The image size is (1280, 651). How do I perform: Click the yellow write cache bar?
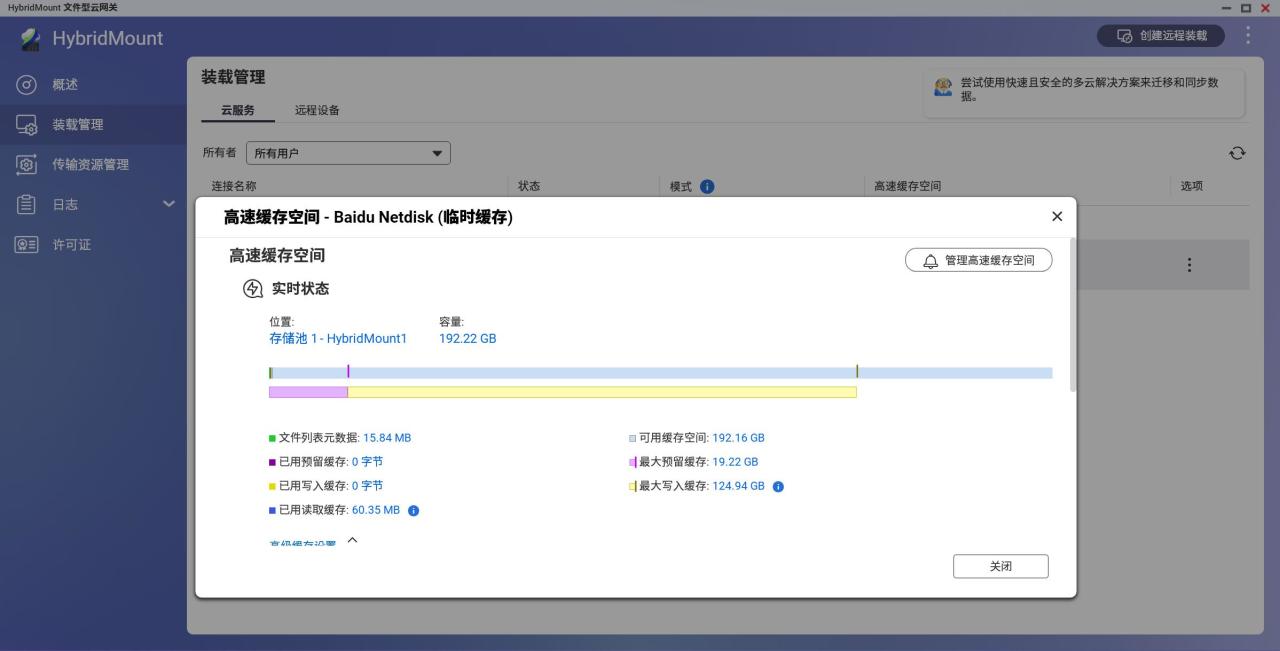602,392
